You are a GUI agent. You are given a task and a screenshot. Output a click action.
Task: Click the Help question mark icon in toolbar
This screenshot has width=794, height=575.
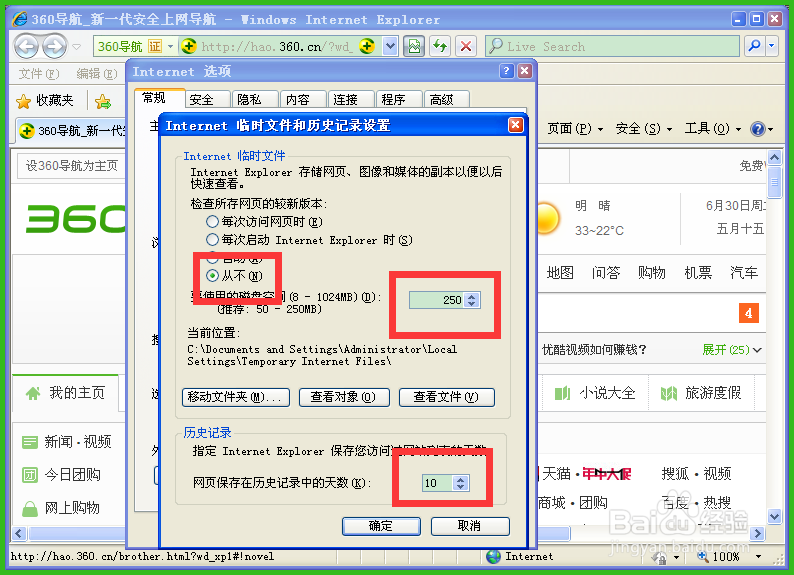pos(758,129)
